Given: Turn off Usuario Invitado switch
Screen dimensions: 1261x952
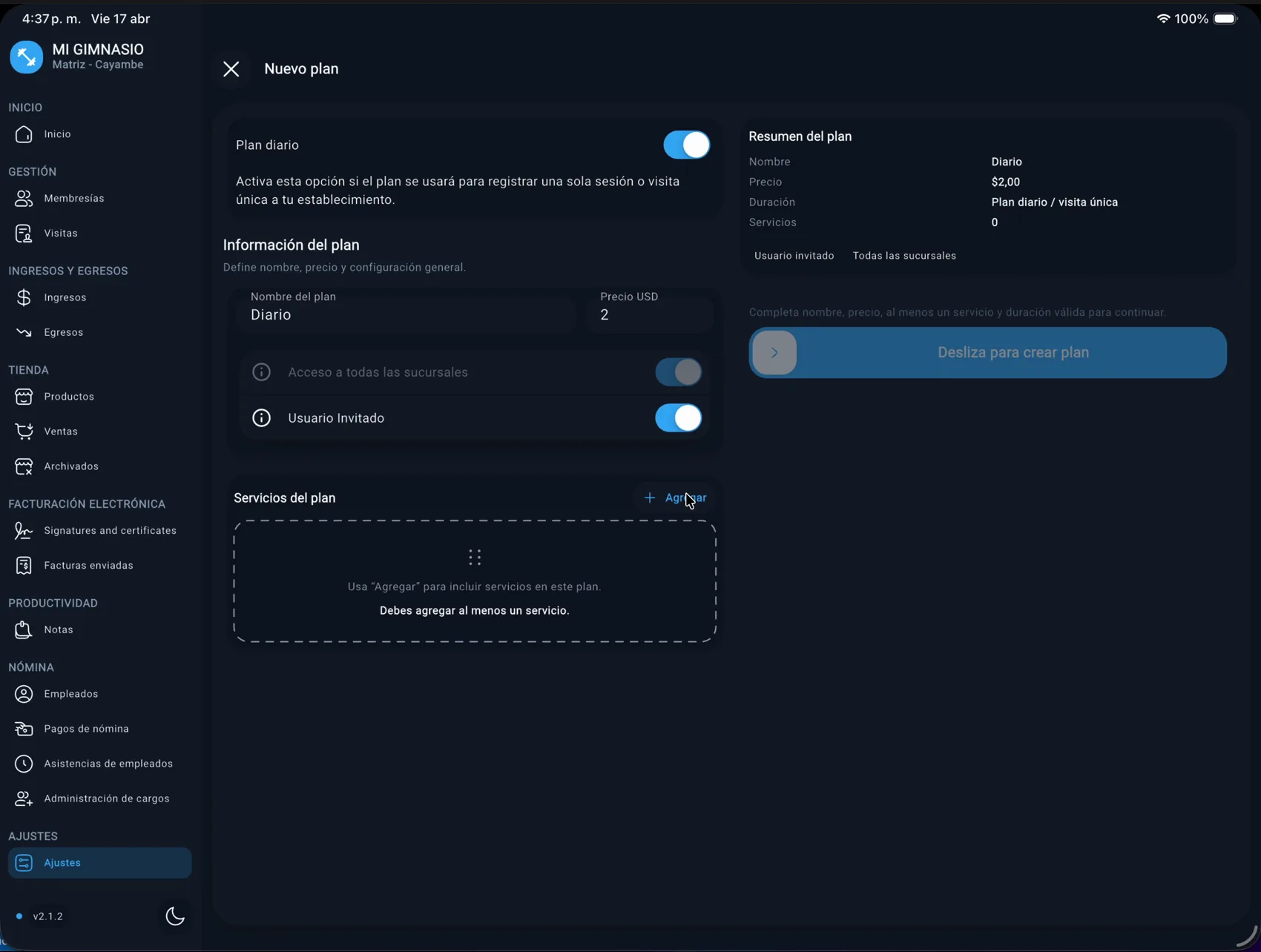Looking at the screenshot, I should (678, 418).
